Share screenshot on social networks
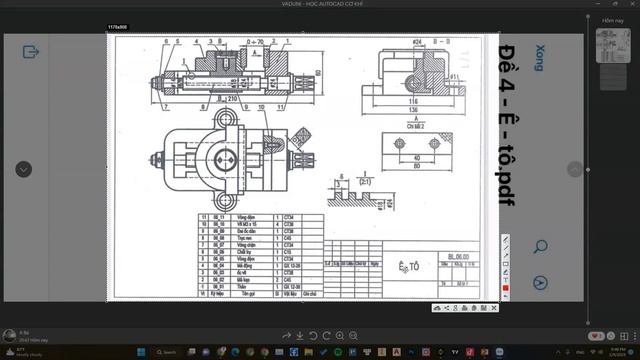Image resolution: width=640 pixels, height=360 pixels. 447,308
